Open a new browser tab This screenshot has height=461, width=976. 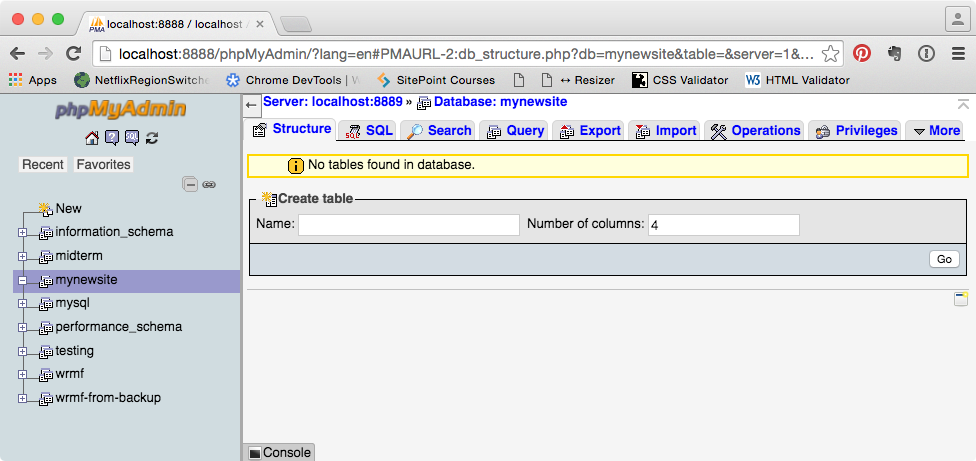pos(296,24)
